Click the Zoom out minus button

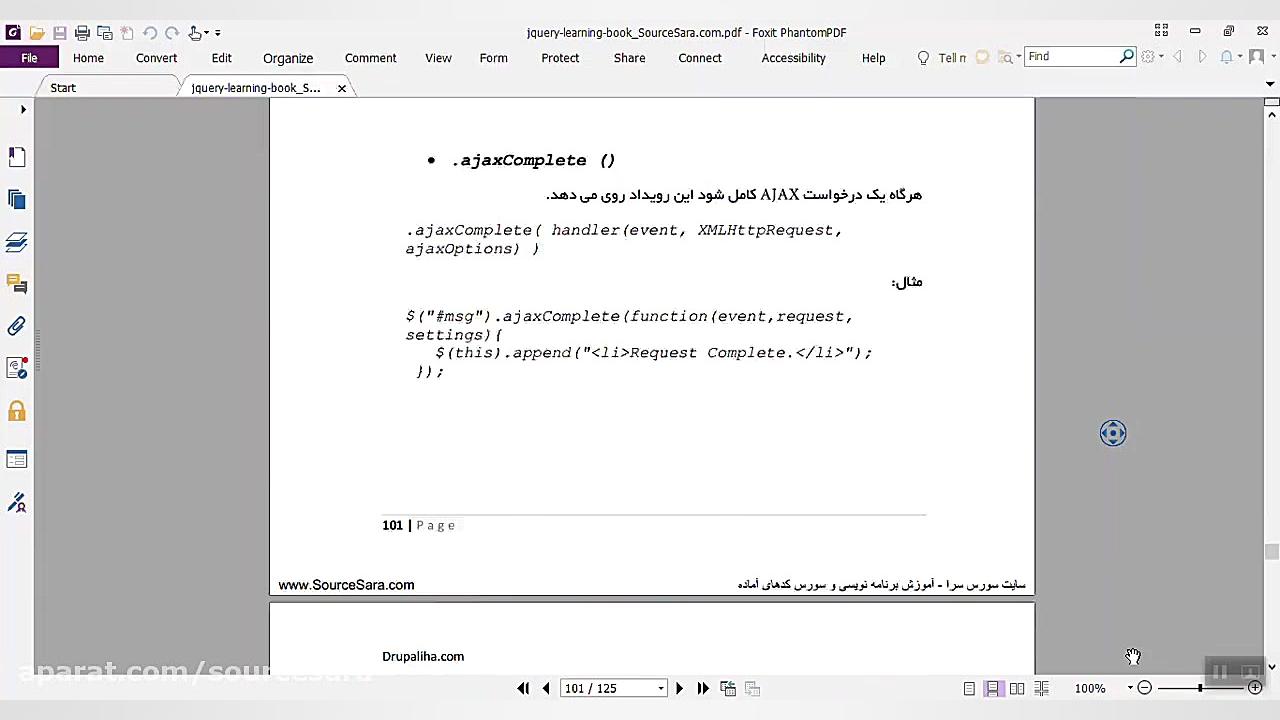coord(1145,688)
